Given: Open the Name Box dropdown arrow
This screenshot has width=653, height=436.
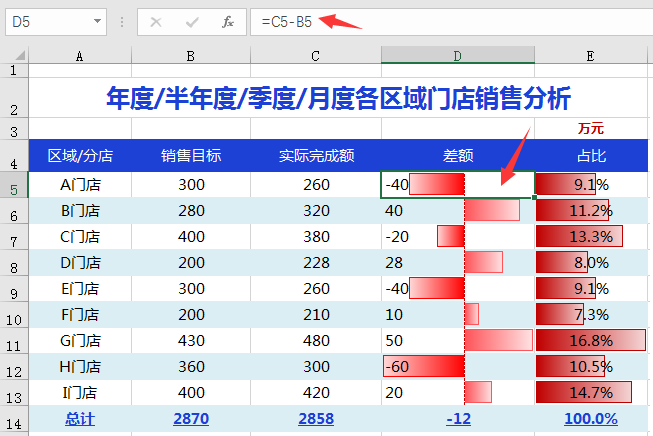Looking at the screenshot, I should tap(97, 21).
